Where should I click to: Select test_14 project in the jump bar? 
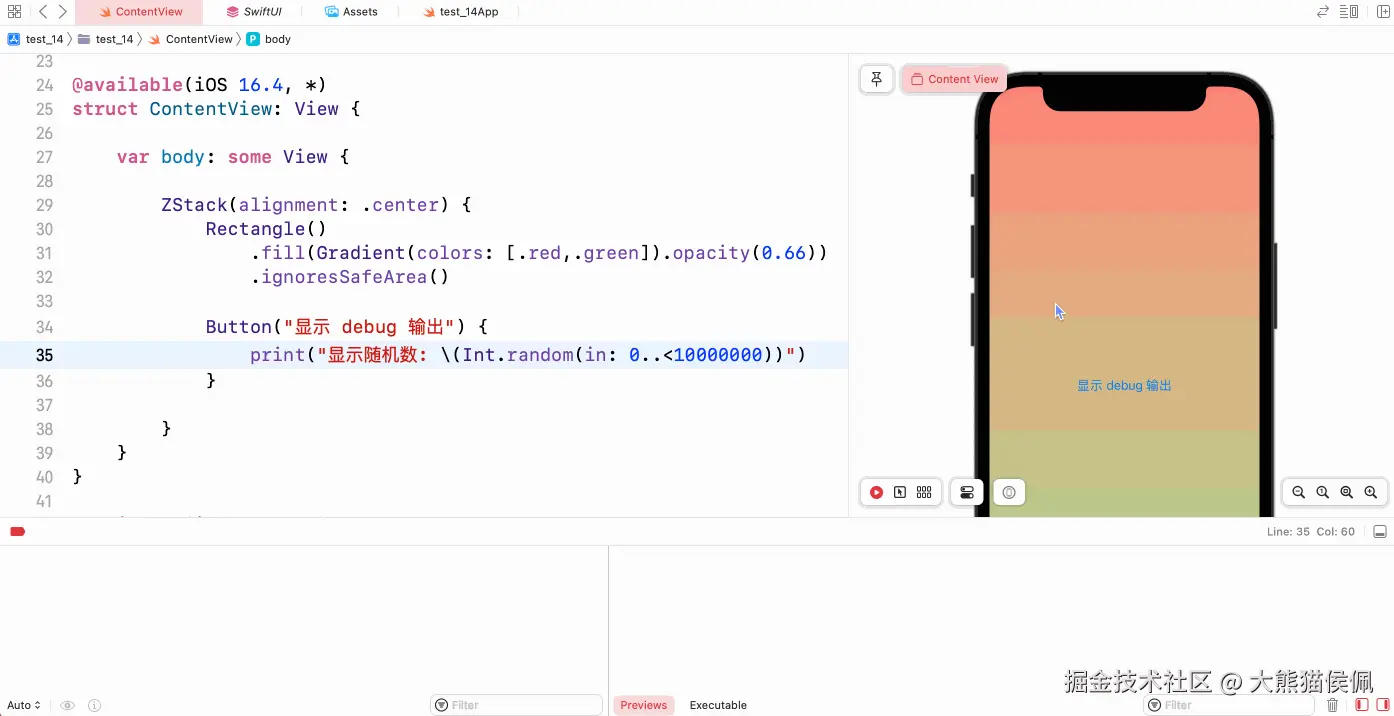click(x=36, y=39)
